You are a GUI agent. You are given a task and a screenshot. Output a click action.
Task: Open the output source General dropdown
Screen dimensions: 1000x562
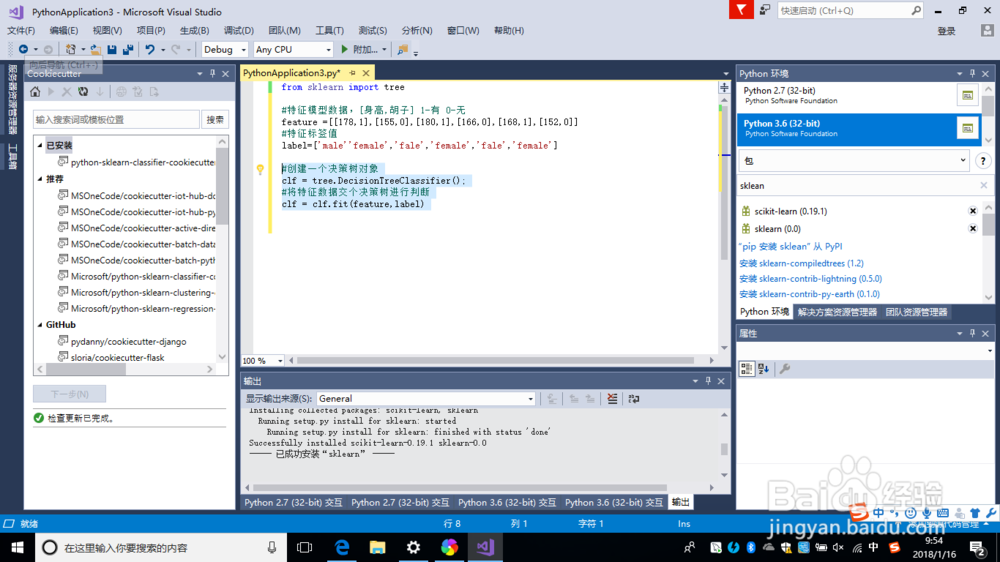(530, 399)
